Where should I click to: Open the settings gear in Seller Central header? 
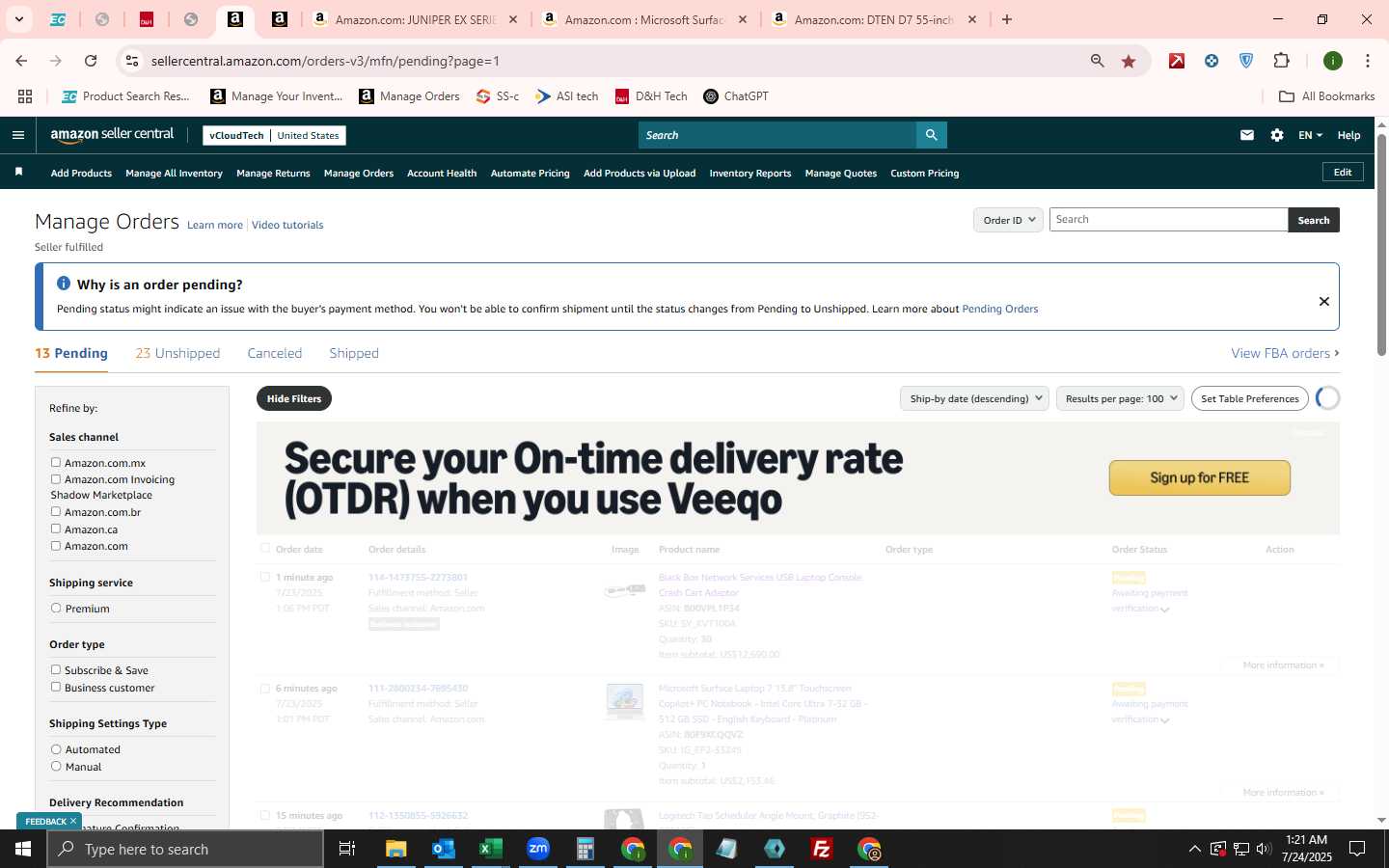[x=1277, y=135]
